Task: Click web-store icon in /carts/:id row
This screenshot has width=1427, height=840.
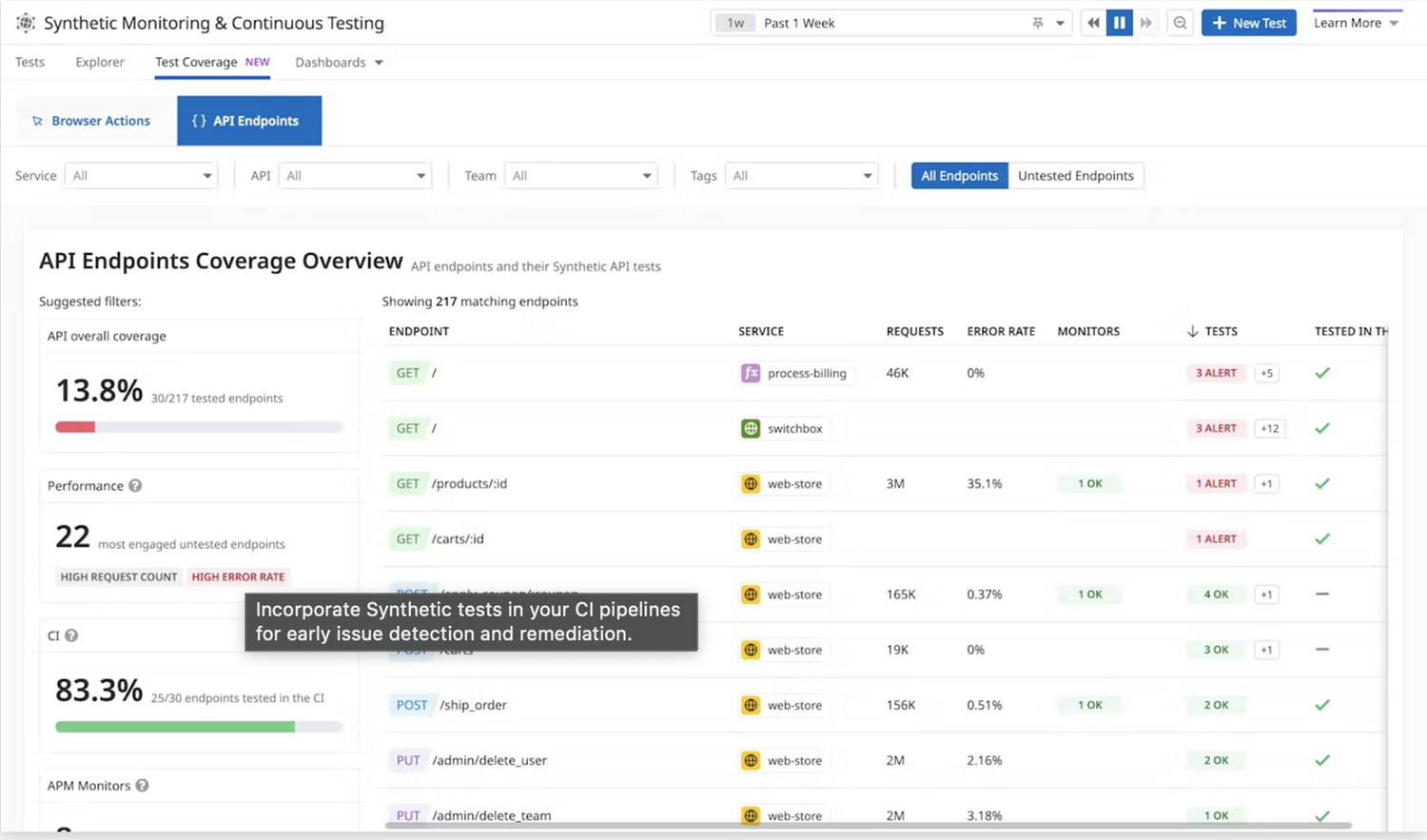Action: pos(751,538)
